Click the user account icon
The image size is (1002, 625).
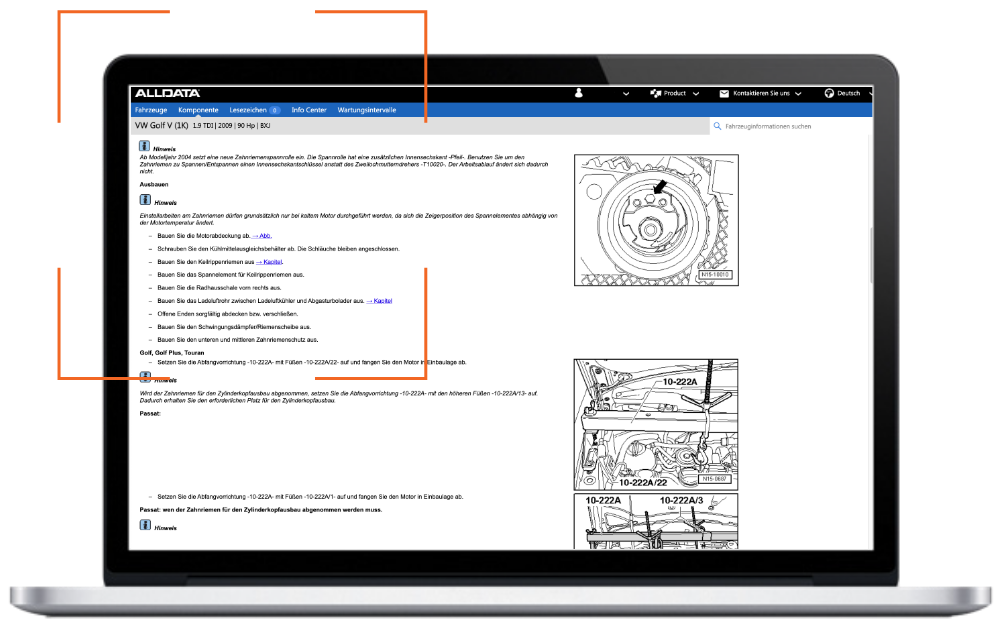[x=578, y=93]
